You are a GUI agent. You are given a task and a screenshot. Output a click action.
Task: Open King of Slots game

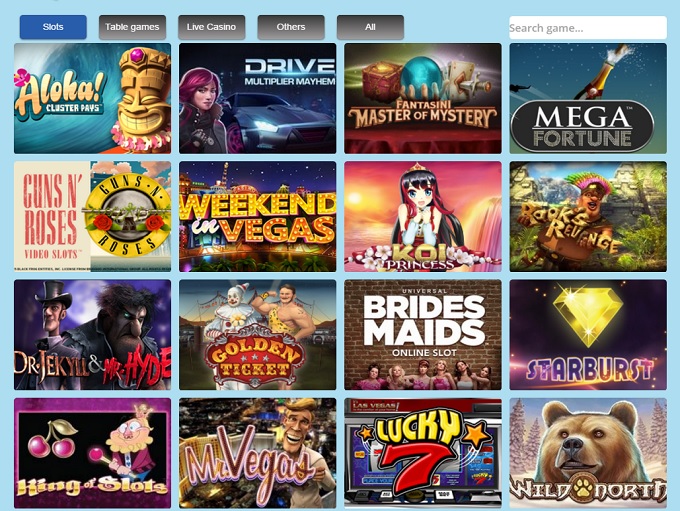pyautogui.click(x=92, y=453)
